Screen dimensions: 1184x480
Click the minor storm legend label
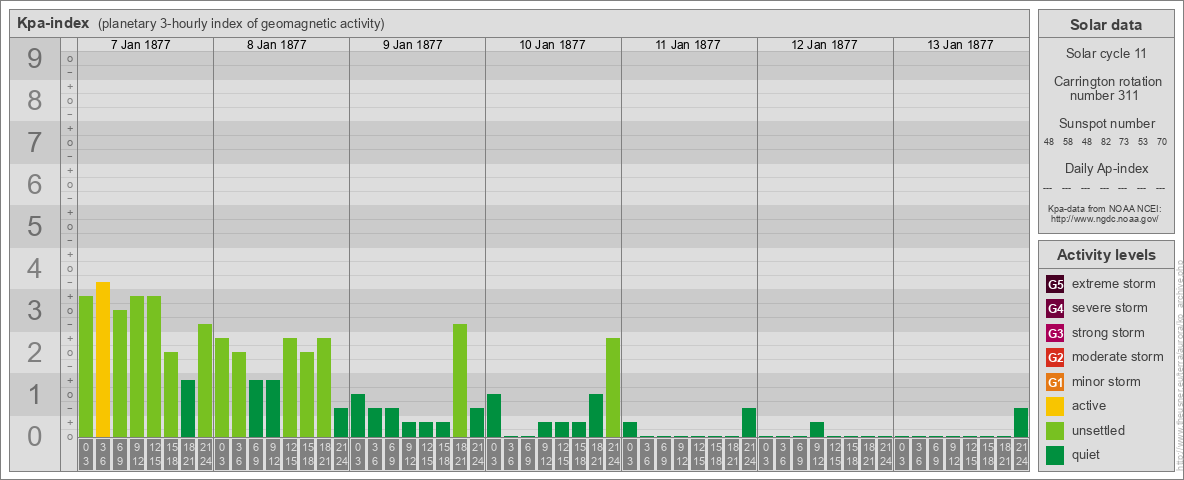click(x=1107, y=382)
